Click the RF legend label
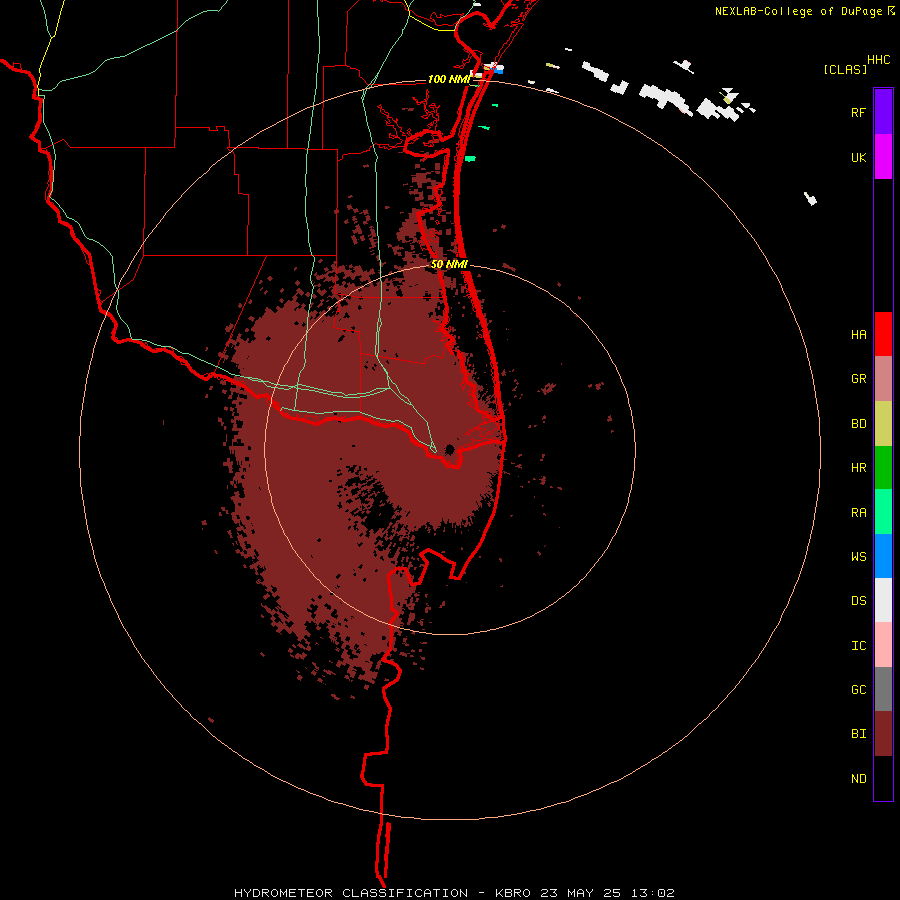This screenshot has height=900, width=900. click(859, 112)
